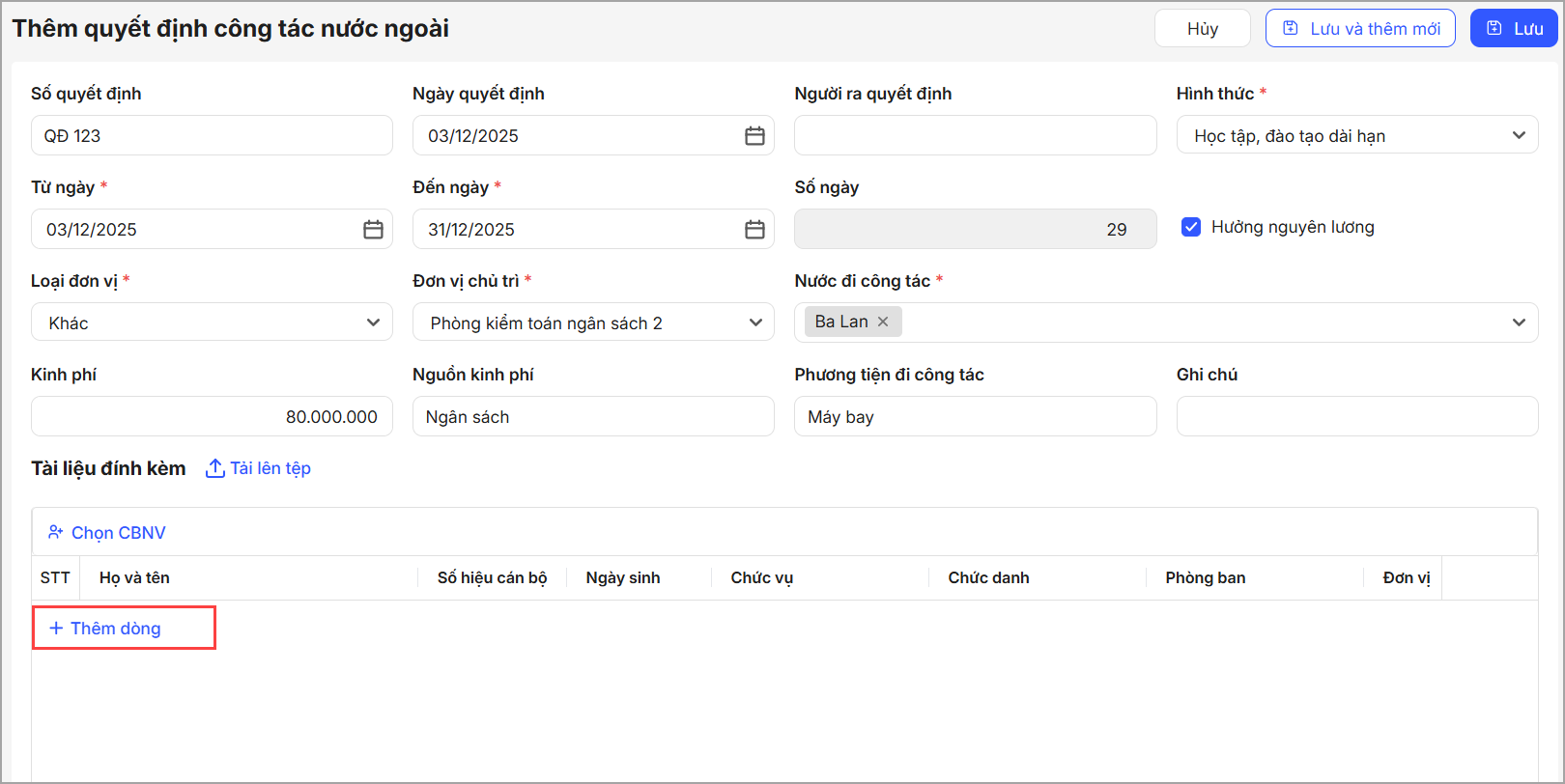Click the Số hiệu cán bộ column header
This screenshot has height=784, width=1565.
[x=492, y=577]
